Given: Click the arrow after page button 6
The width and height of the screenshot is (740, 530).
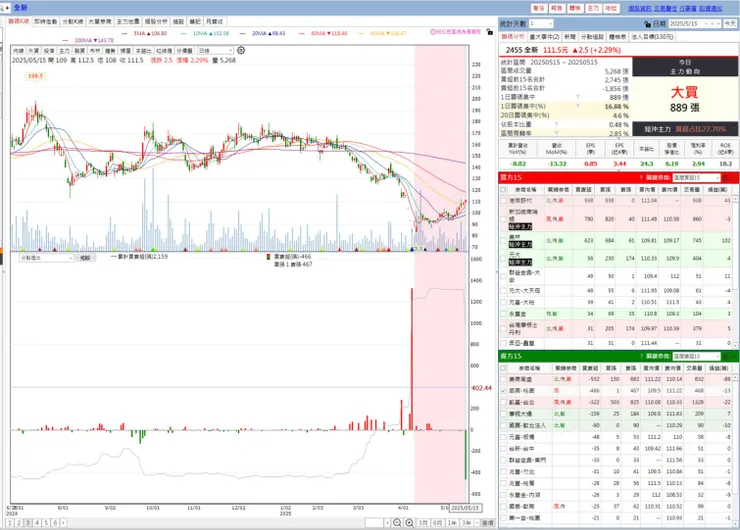Looking at the screenshot, I should (x=63, y=522).
